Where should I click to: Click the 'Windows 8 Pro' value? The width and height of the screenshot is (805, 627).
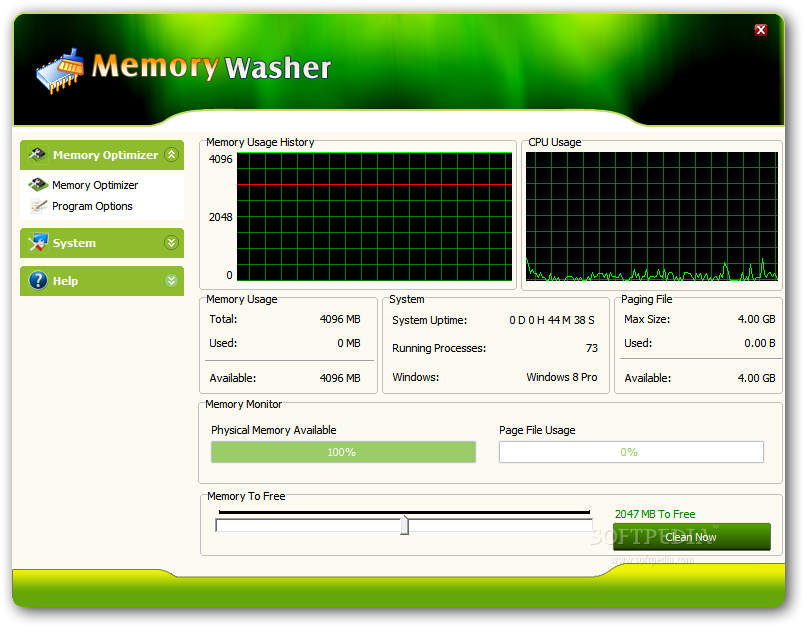pos(562,377)
